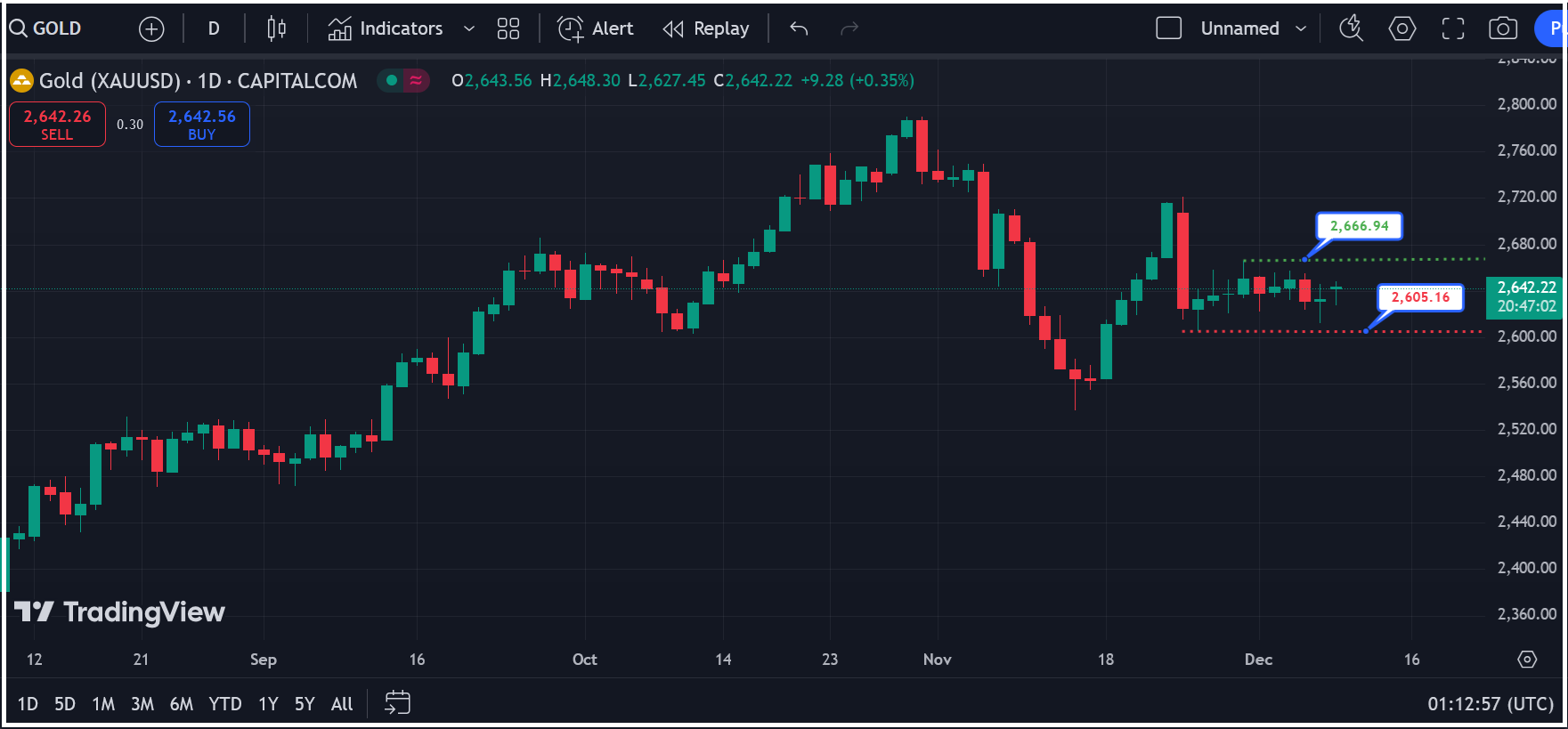Screen dimensions: 1568x729
Task: Select the YTD time range
Action: click(224, 704)
